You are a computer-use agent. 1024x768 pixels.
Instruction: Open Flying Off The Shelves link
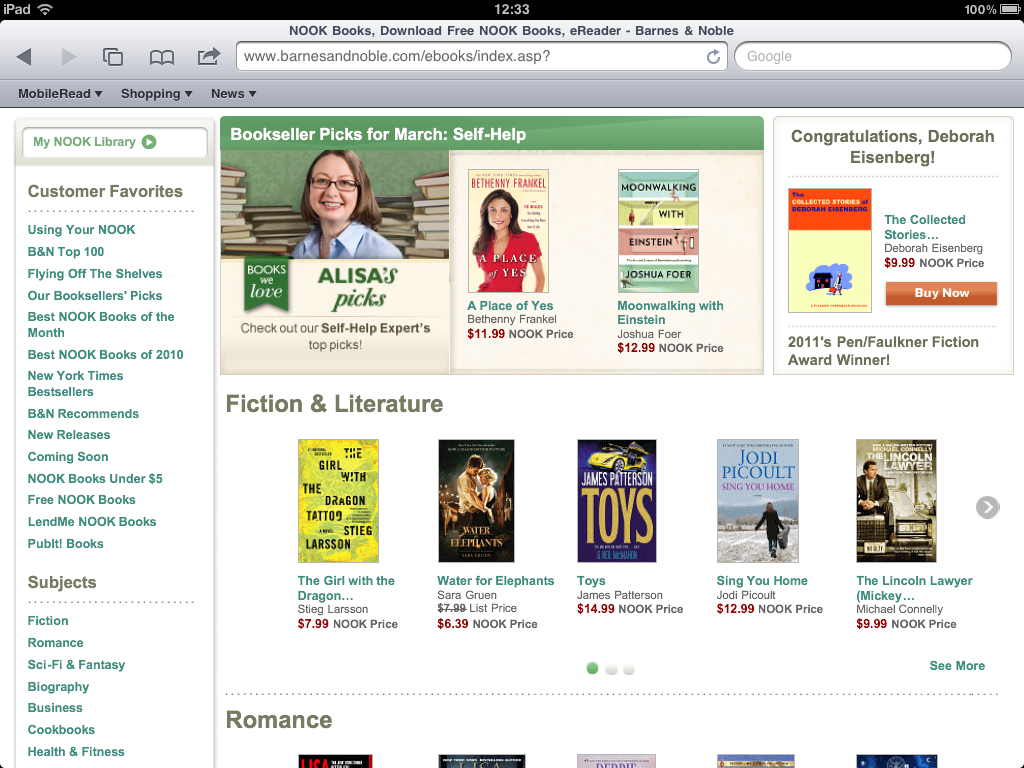click(x=95, y=274)
